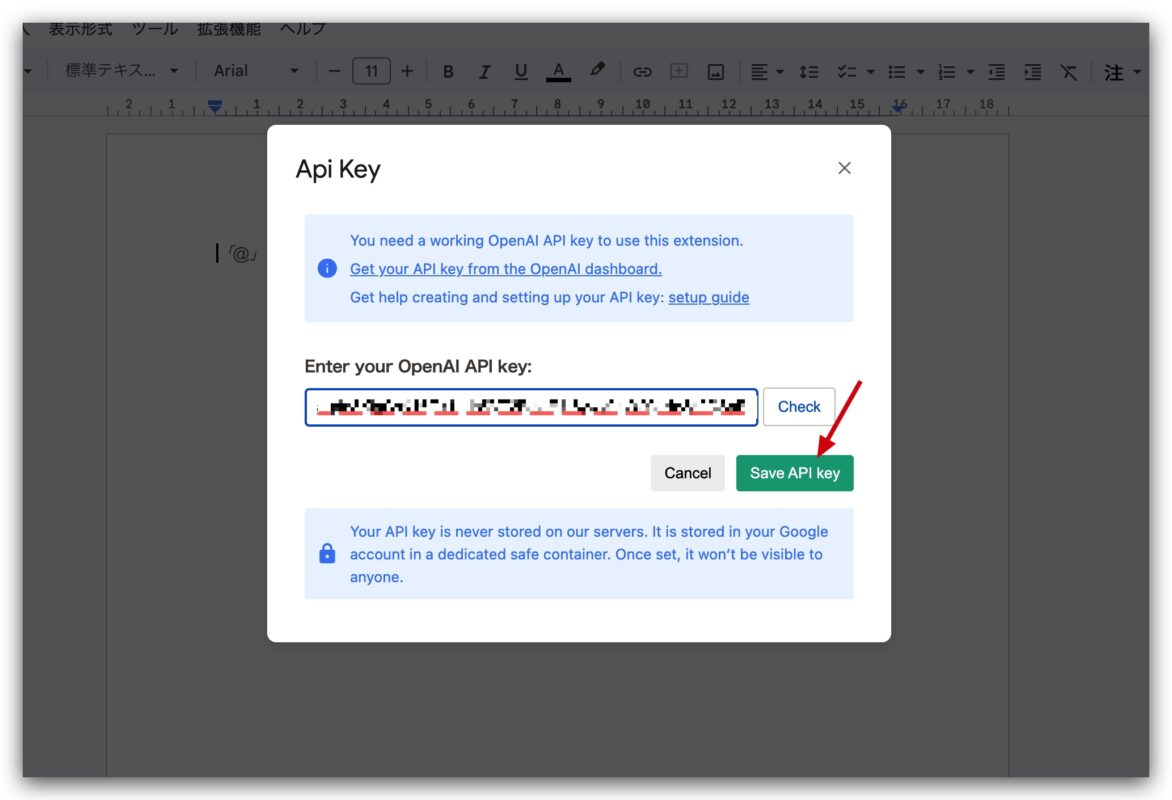Toggle underline formatting in toolbar
Image resolution: width=1172 pixels, height=800 pixels.
[x=521, y=72]
